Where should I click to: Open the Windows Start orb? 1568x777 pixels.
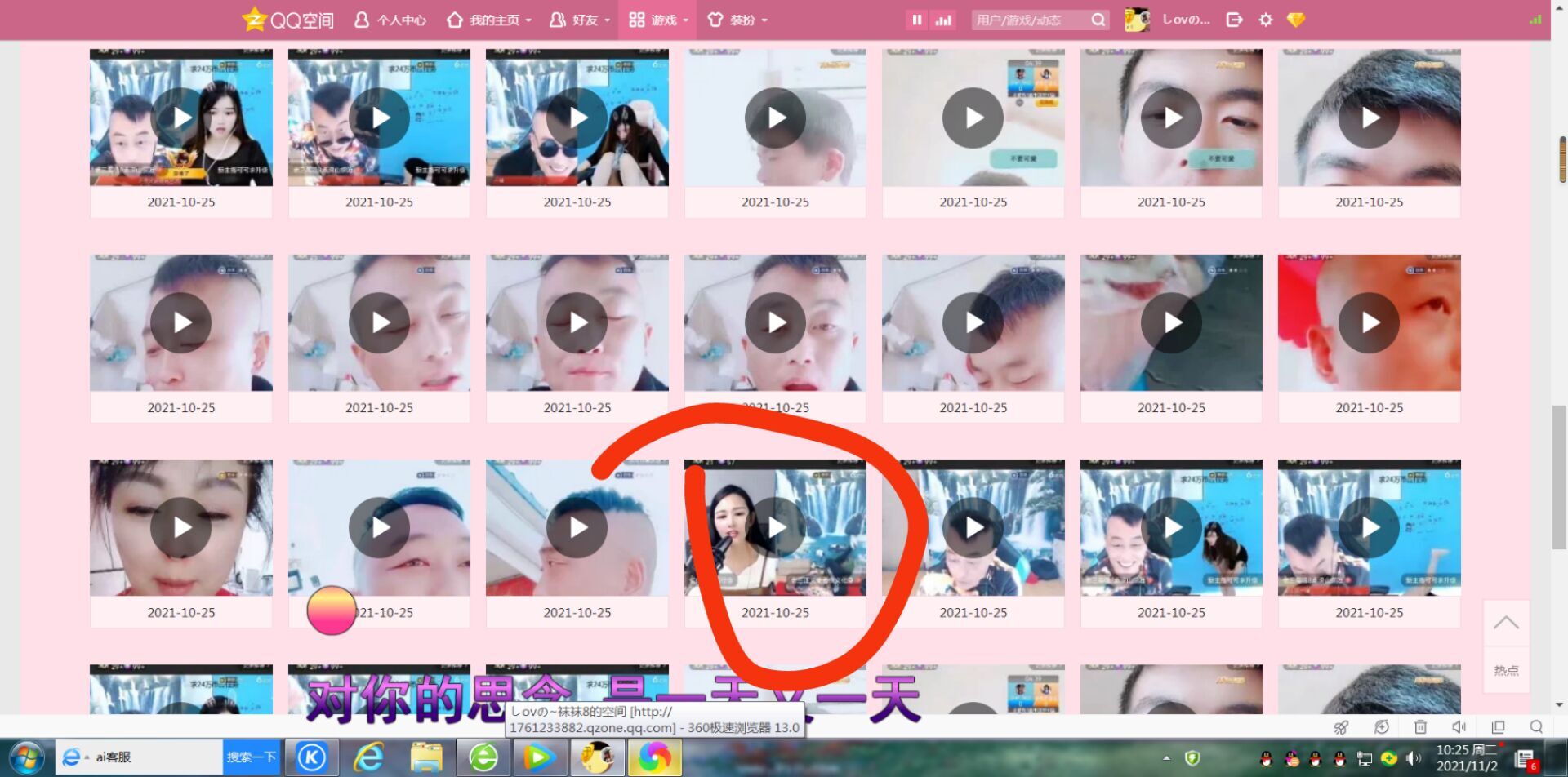tap(26, 757)
